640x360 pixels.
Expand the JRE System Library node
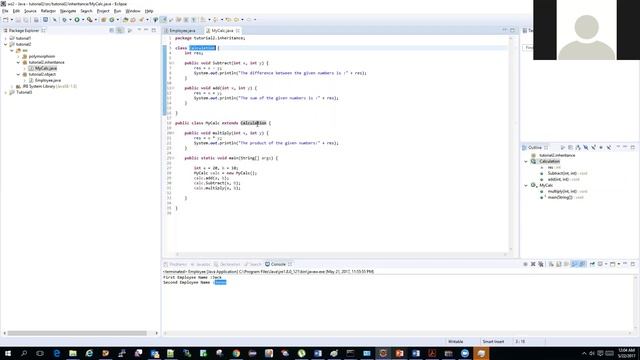point(12,87)
